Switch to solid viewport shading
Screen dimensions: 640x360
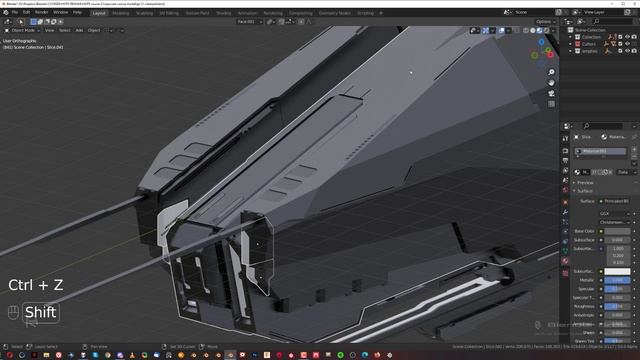[533, 30]
